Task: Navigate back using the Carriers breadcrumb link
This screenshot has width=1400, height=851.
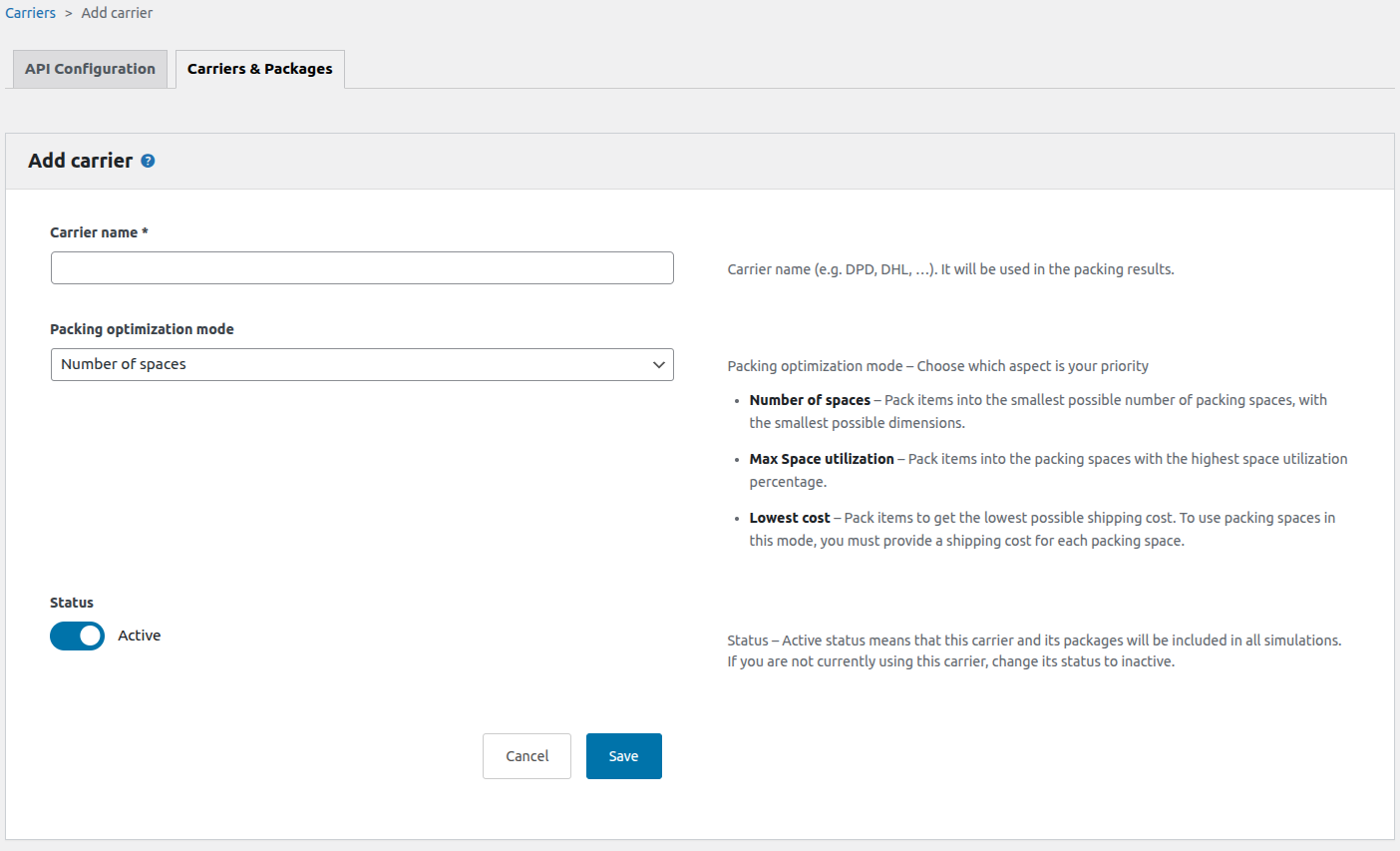Action: click(x=30, y=12)
